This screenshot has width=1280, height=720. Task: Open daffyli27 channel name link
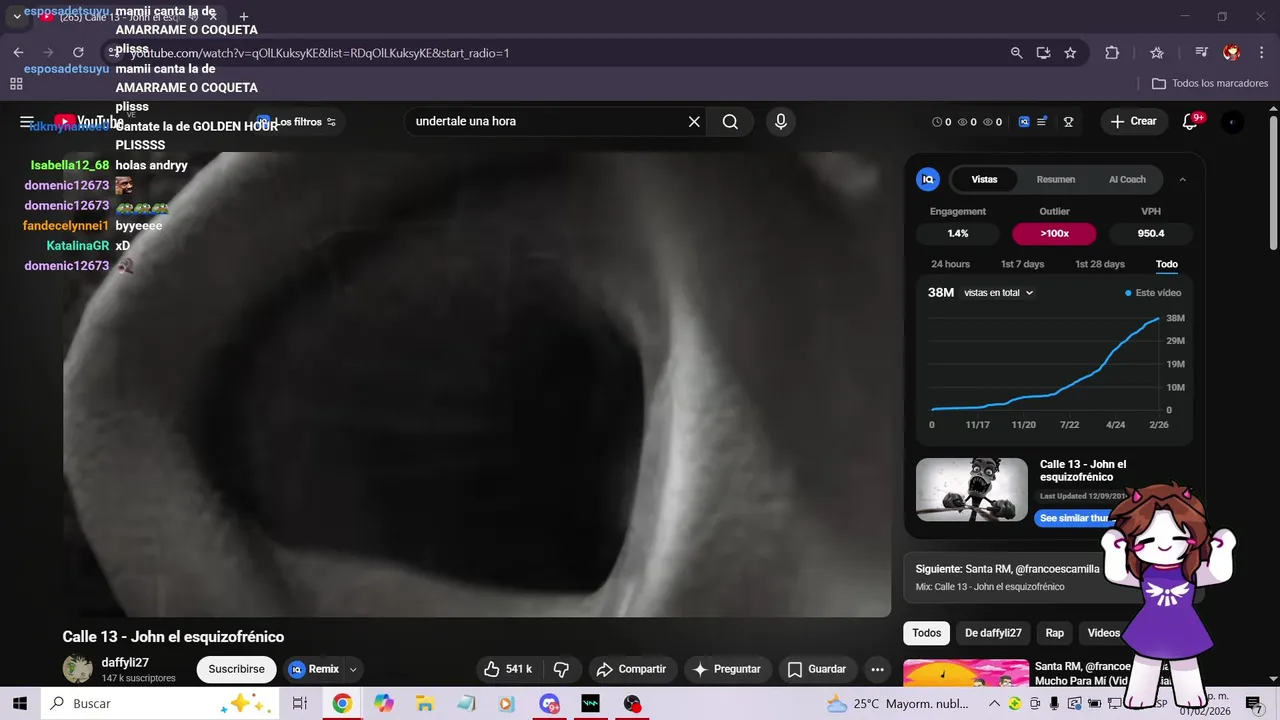125,663
